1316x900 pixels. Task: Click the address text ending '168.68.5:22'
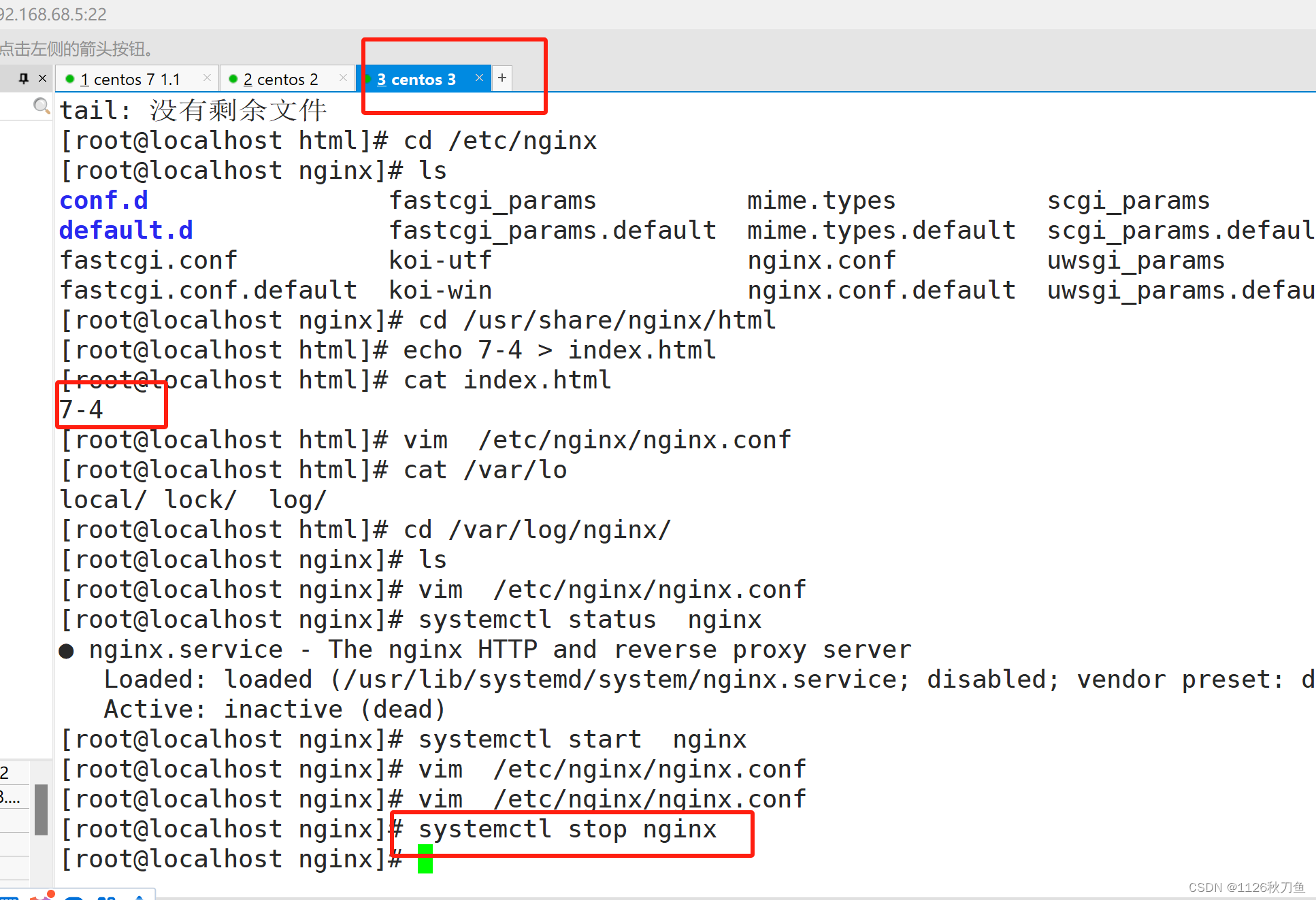53,14
